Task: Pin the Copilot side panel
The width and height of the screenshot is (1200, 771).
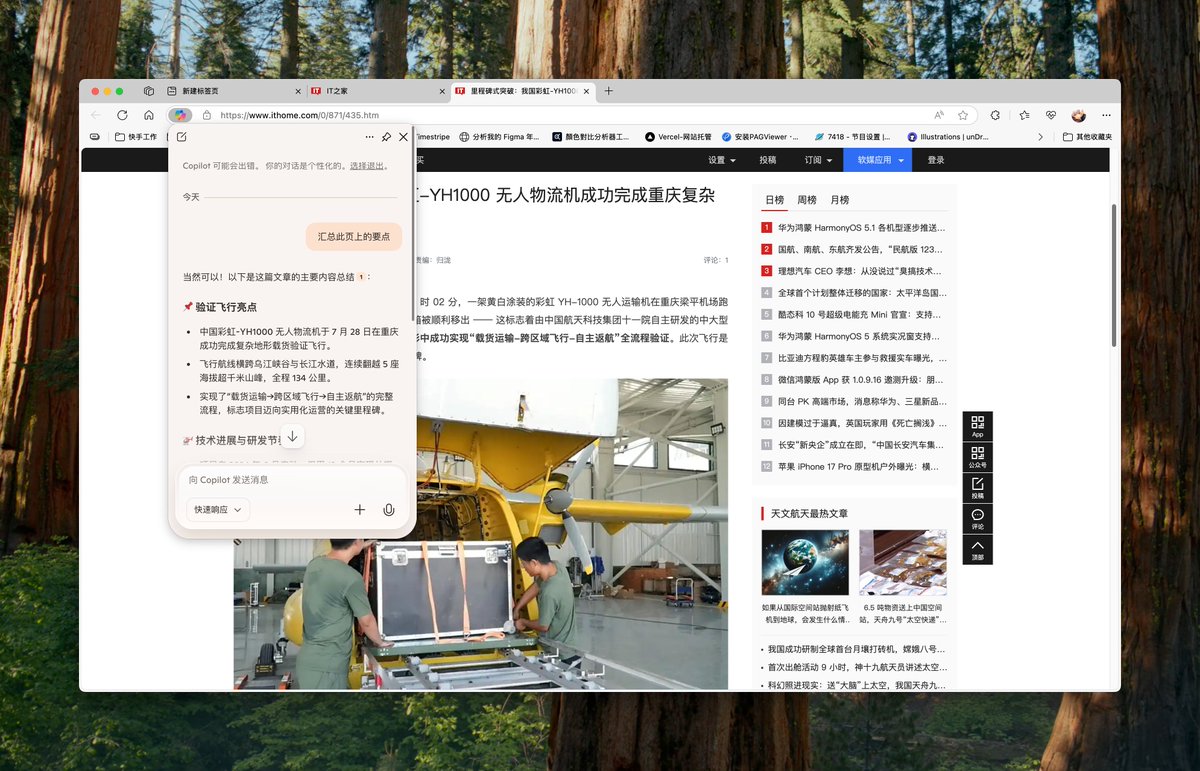Action: [x=386, y=137]
